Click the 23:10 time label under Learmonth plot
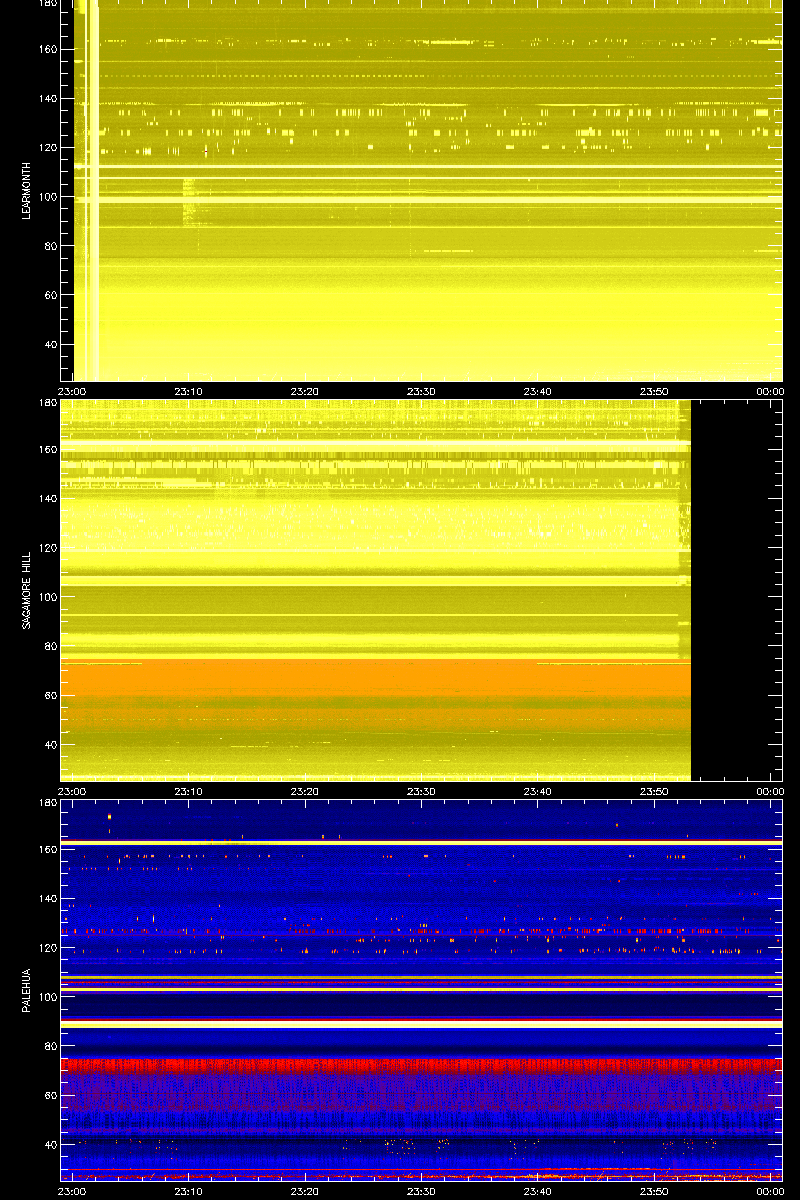The width and height of the screenshot is (800, 1200). coord(189,391)
